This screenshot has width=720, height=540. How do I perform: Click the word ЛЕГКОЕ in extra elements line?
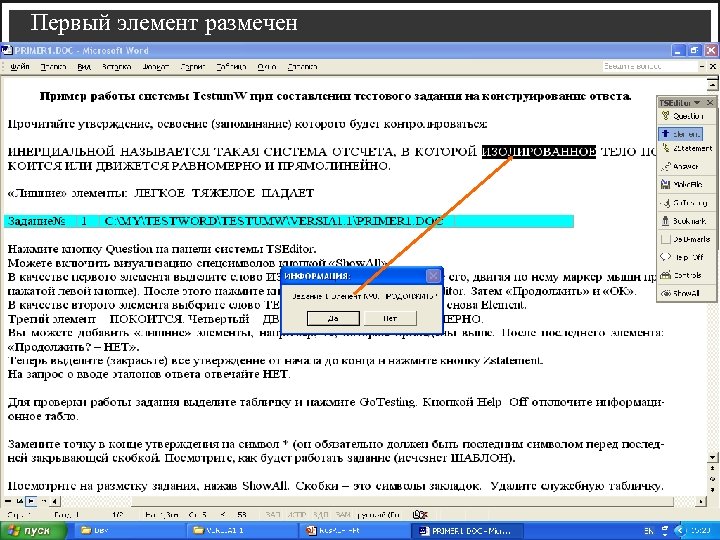(x=159, y=193)
